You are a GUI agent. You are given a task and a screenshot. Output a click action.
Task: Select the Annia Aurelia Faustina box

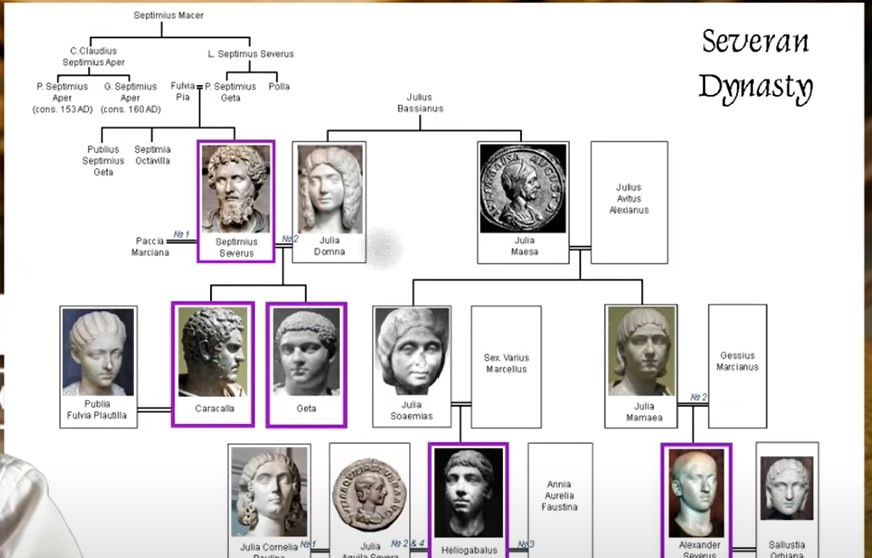(x=560, y=495)
